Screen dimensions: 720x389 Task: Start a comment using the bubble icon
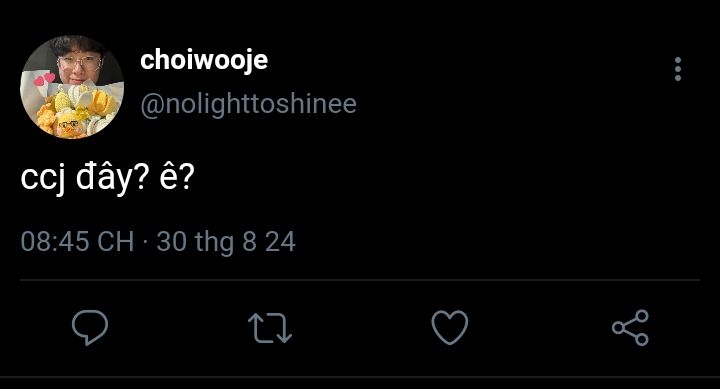click(90, 327)
